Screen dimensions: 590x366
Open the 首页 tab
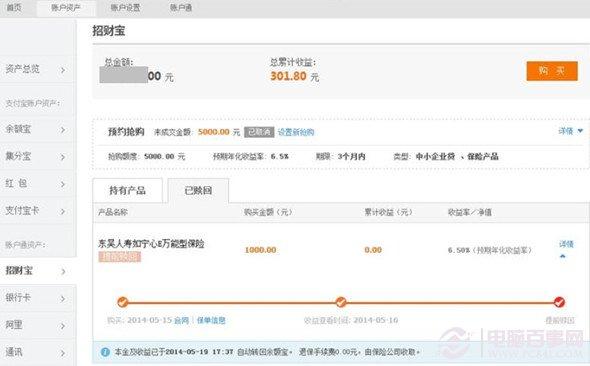coord(14,8)
